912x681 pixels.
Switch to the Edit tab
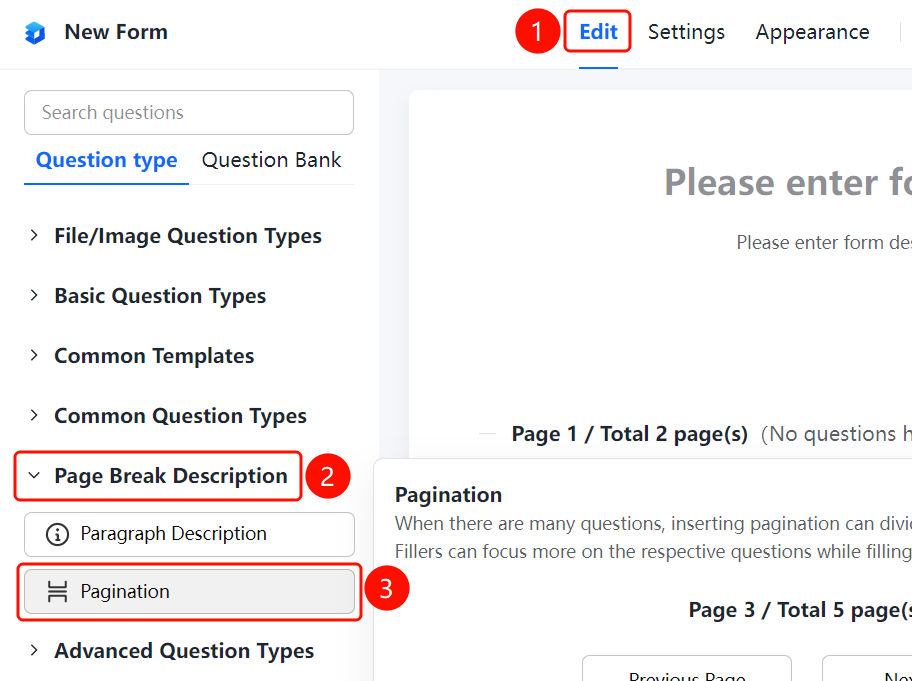tap(598, 31)
